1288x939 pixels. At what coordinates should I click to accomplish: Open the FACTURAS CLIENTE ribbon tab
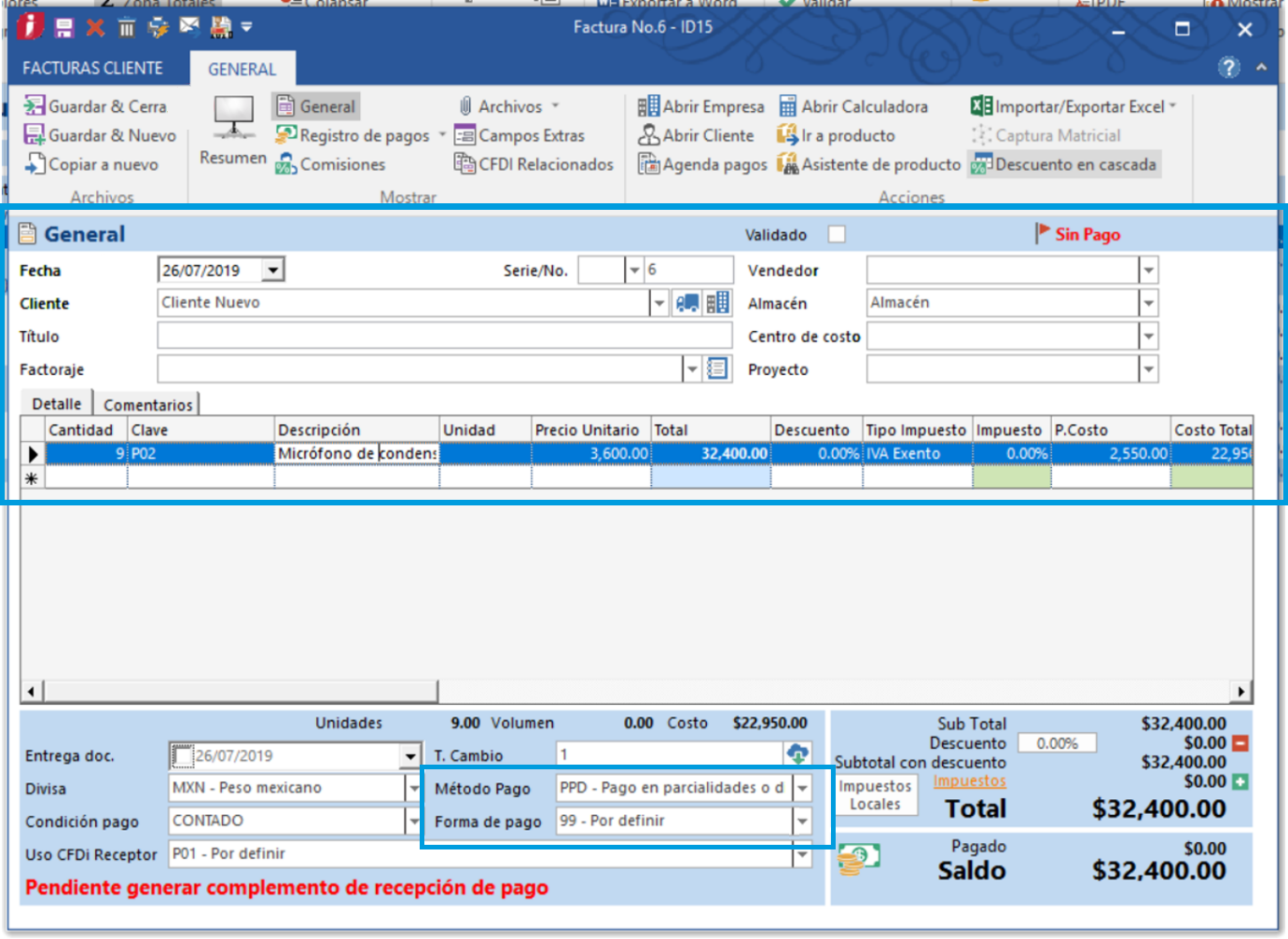coord(92,68)
